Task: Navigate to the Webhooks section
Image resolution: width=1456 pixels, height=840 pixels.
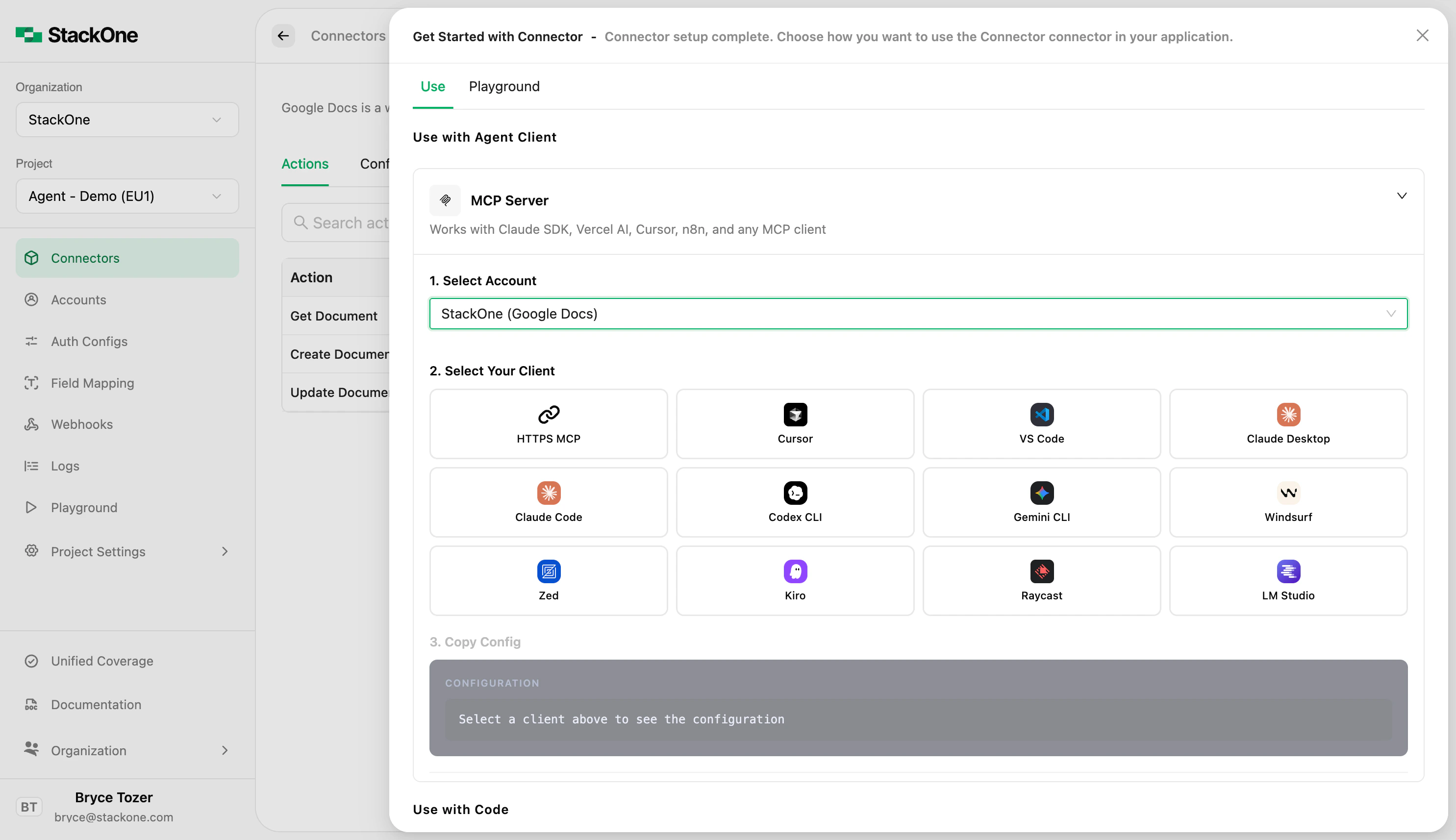Action: pyautogui.click(x=81, y=424)
